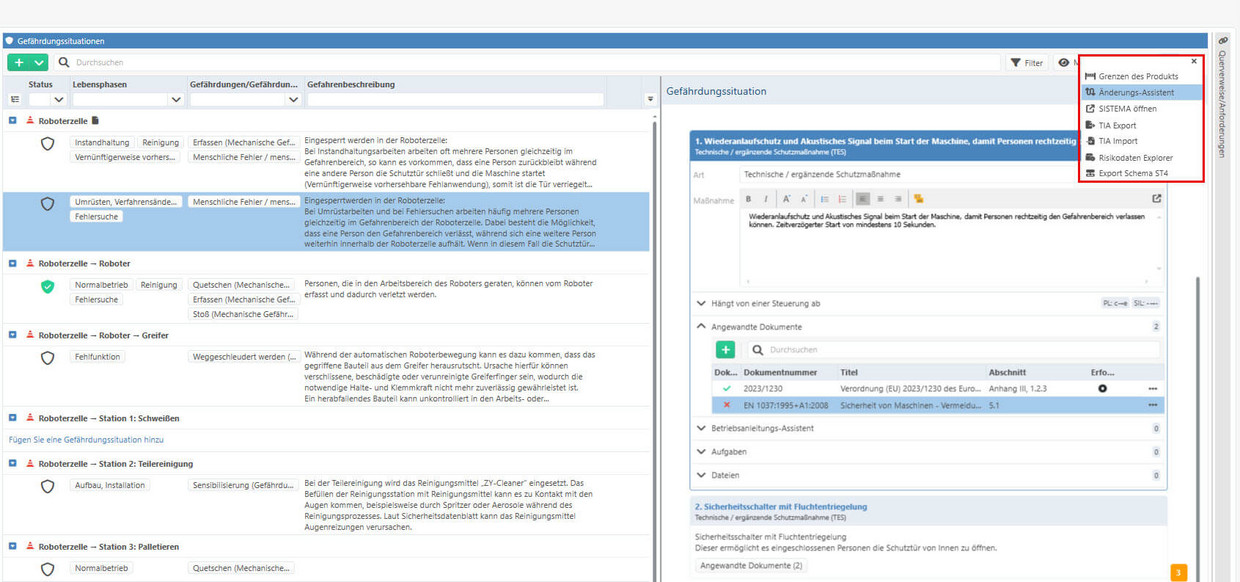Image resolution: width=1240 pixels, height=582 pixels.
Task: Increase font size in Maßnahme editor
Action: [786, 199]
